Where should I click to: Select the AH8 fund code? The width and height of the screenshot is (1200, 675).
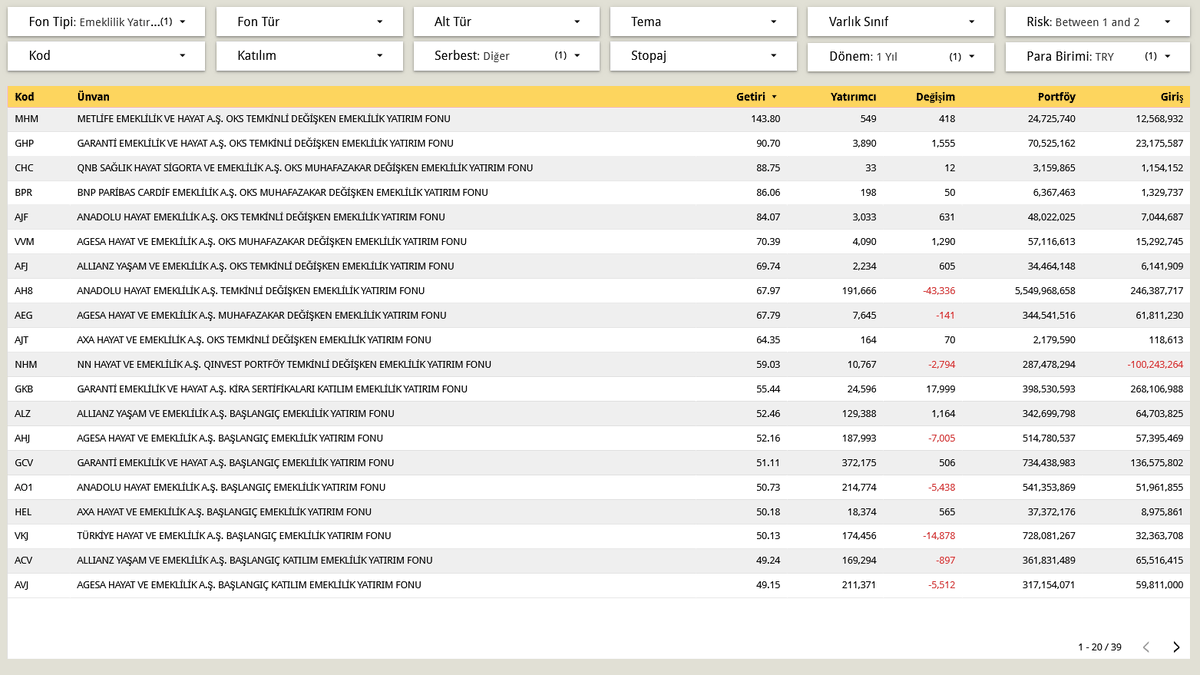(x=24, y=291)
